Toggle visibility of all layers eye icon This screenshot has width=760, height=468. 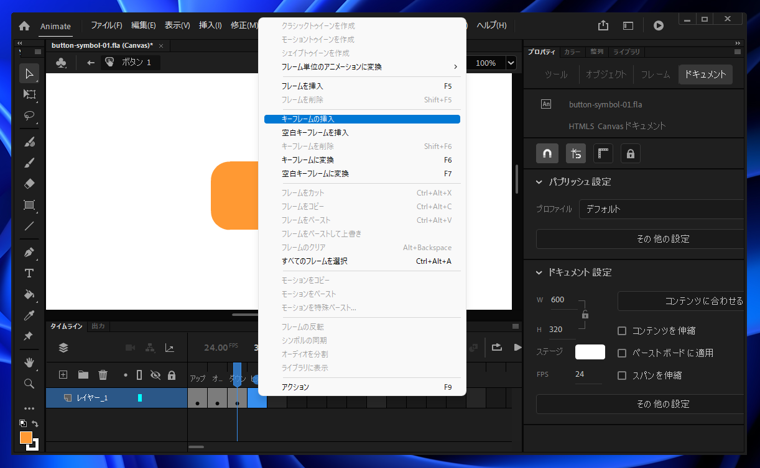[155, 375]
